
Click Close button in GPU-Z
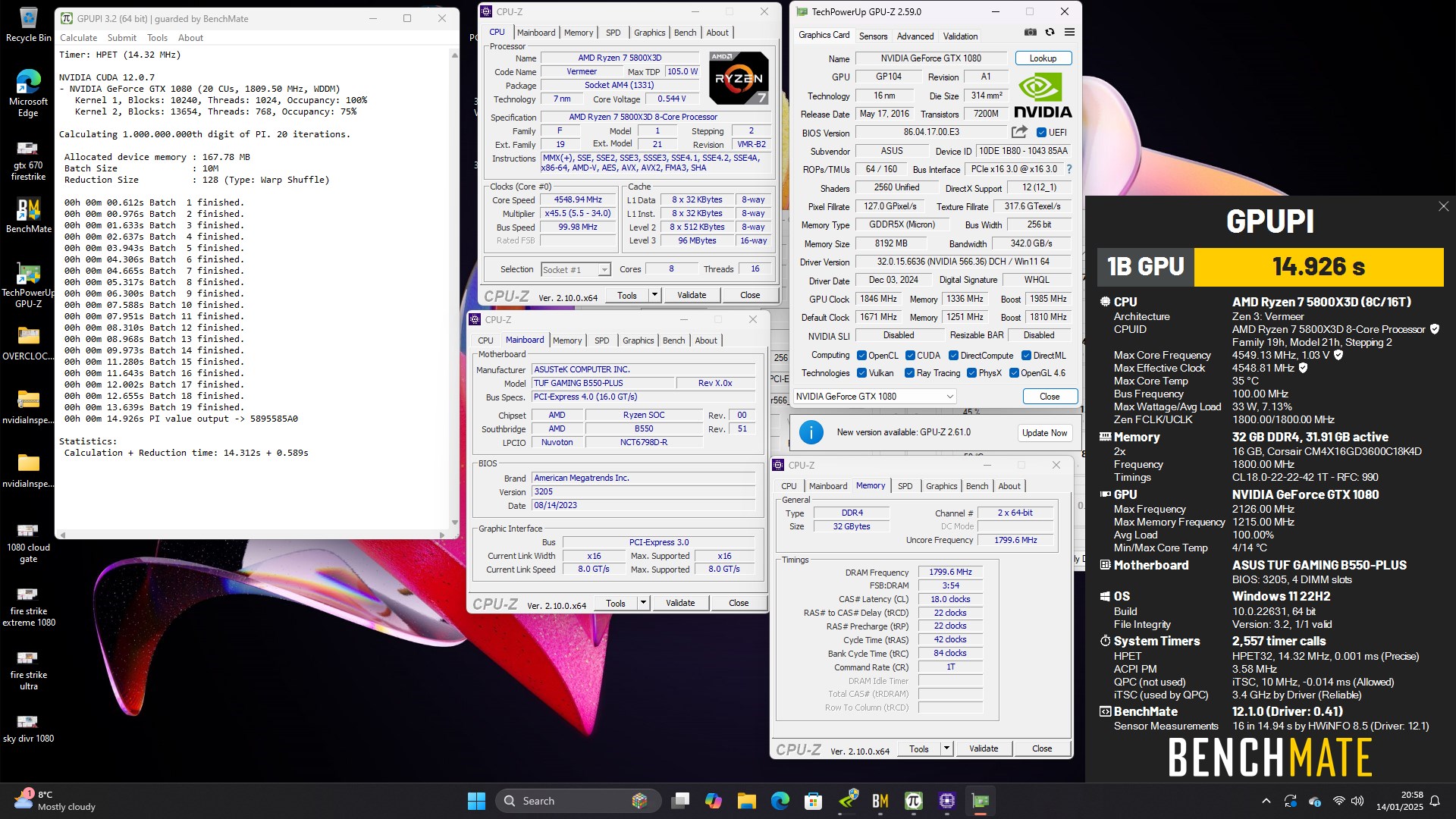tap(1050, 397)
